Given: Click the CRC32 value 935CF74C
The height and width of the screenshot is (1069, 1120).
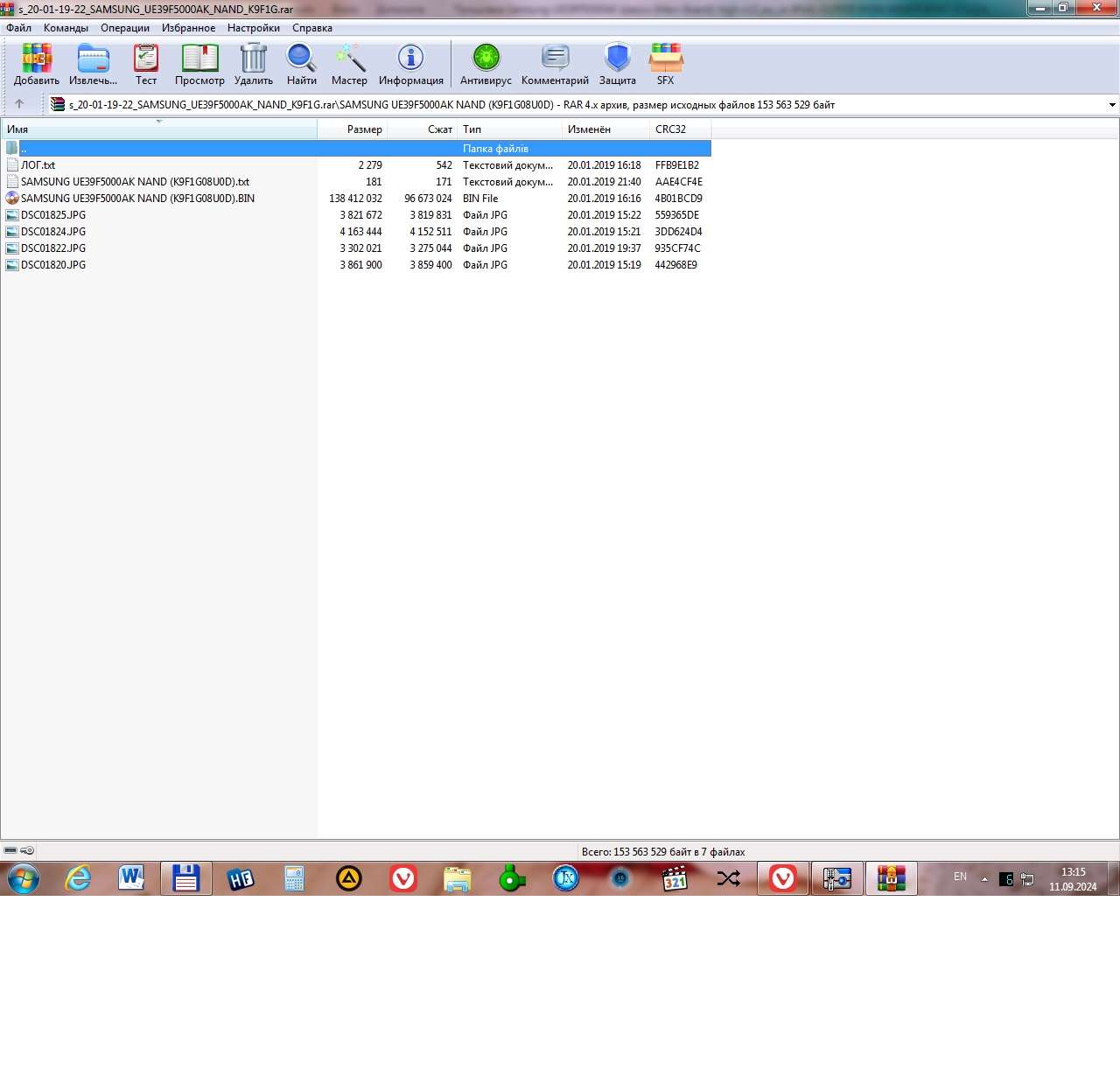Looking at the screenshot, I should (677, 248).
